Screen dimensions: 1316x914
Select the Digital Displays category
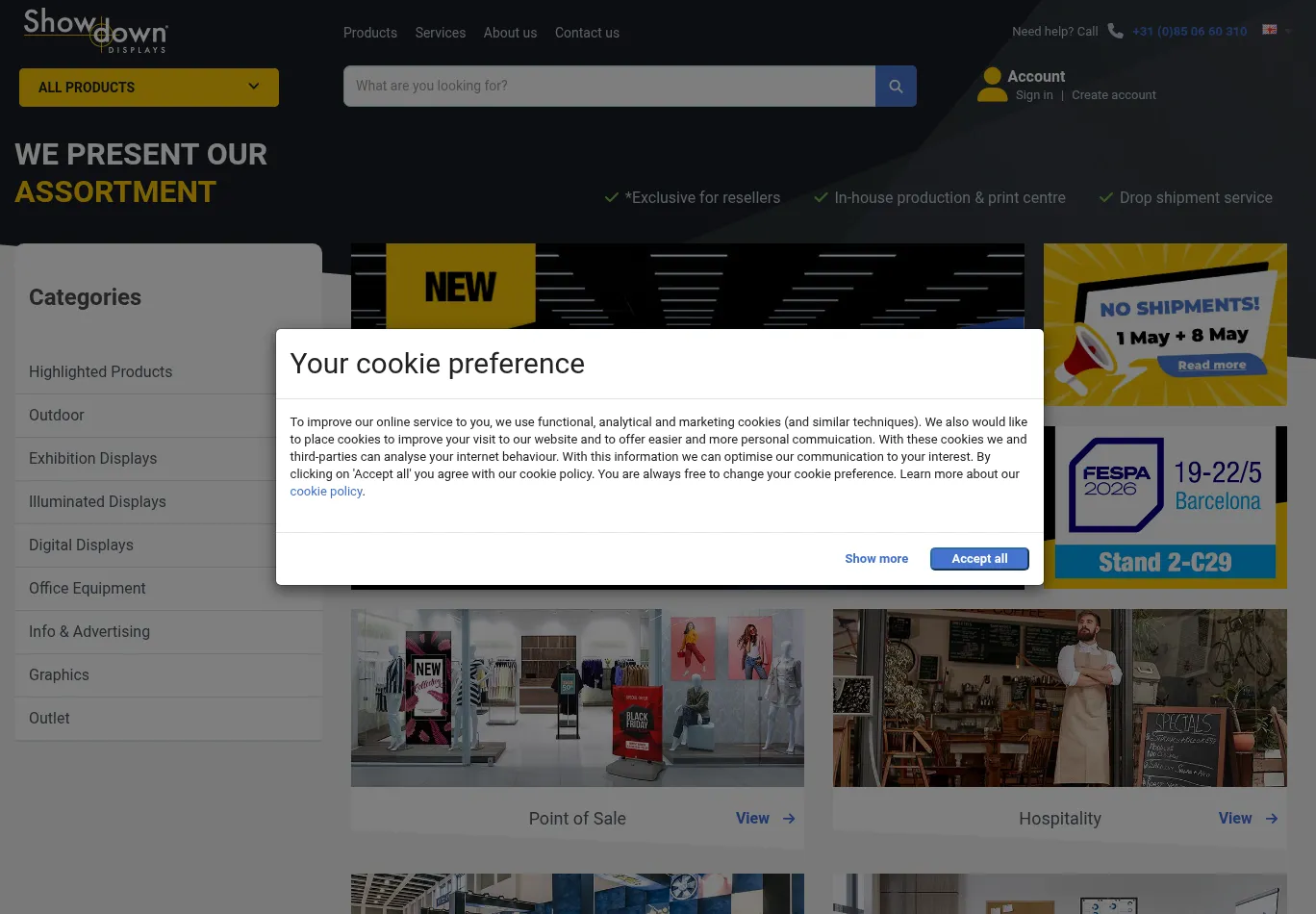tap(82, 546)
